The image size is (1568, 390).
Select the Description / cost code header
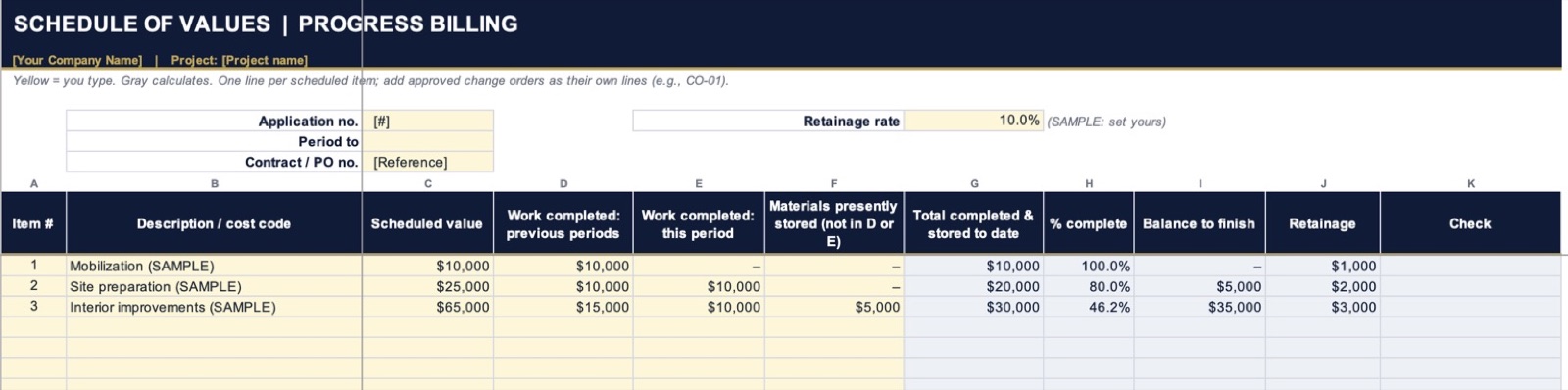(x=214, y=223)
